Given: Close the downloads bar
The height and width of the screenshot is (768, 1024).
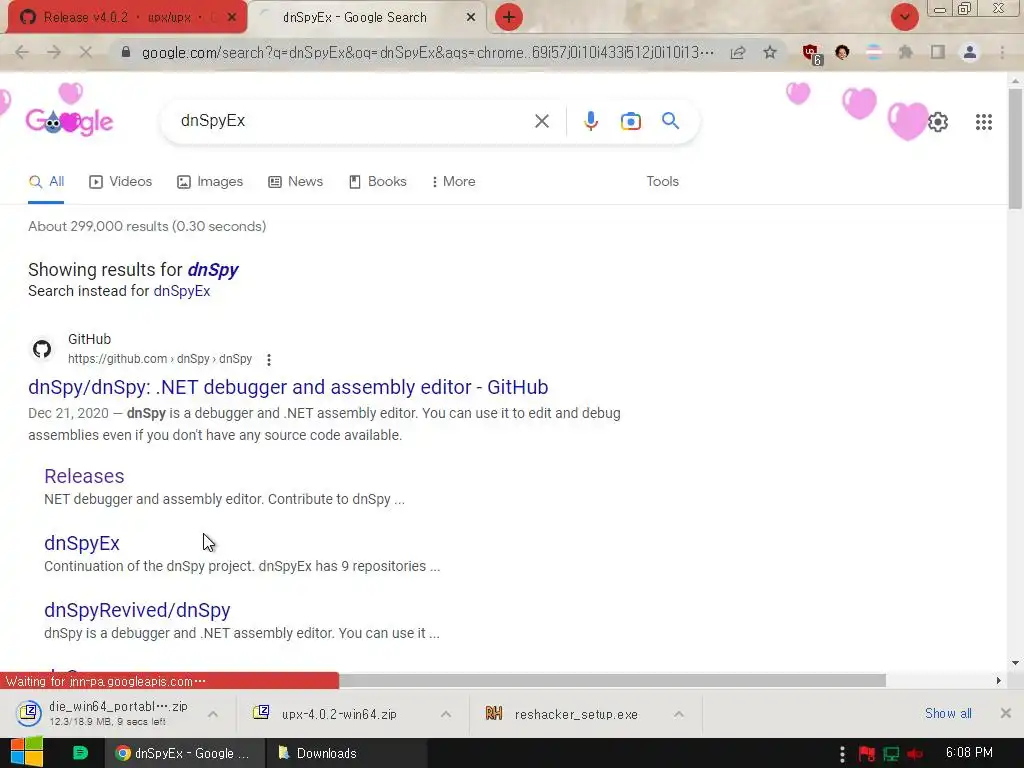Looking at the screenshot, I should (1006, 713).
